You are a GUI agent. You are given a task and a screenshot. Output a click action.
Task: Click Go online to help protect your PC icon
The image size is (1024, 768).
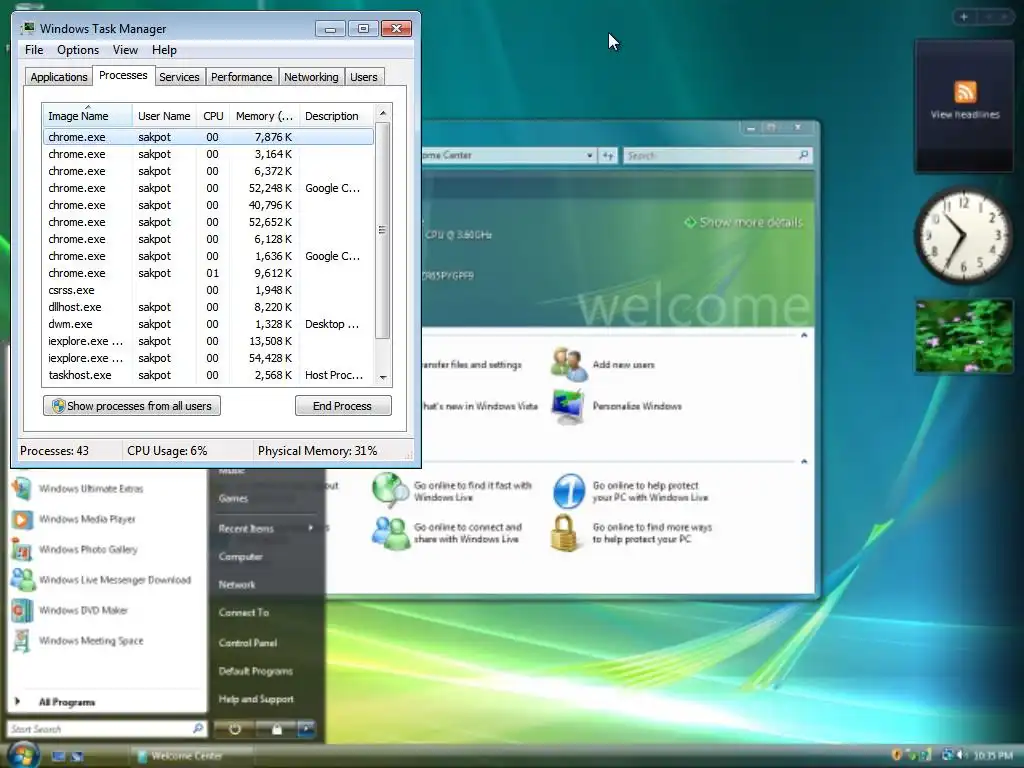(x=568, y=491)
